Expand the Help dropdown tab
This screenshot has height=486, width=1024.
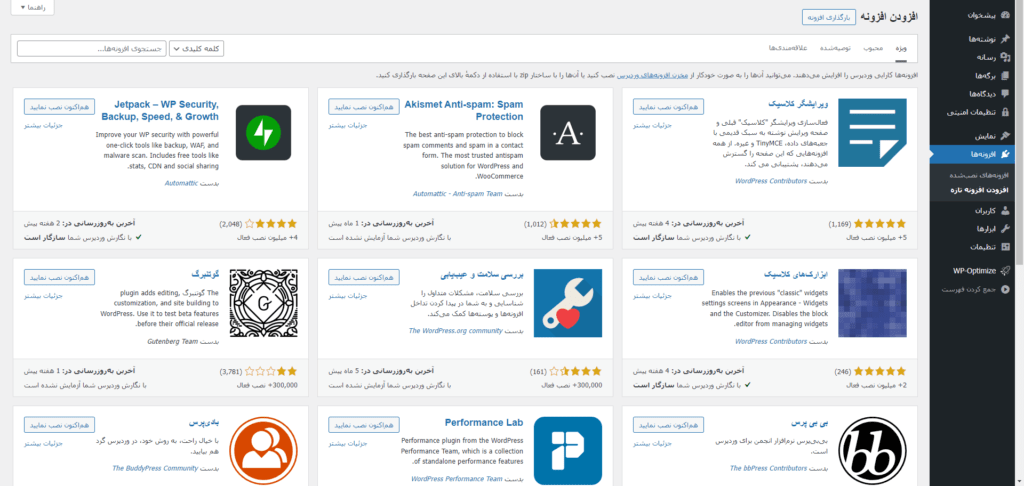coord(33,7)
